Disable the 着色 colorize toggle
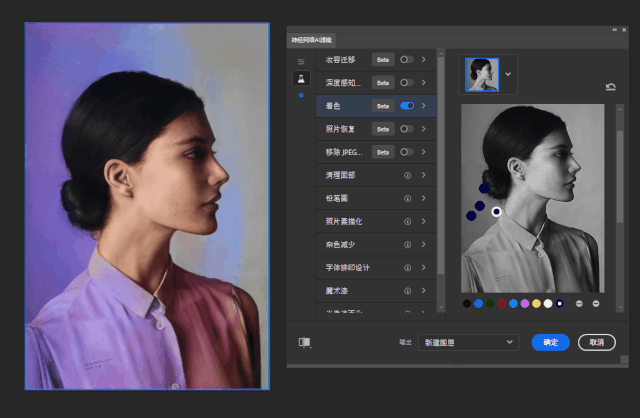The width and height of the screenshot is (640, 418). tap(407, 105)
